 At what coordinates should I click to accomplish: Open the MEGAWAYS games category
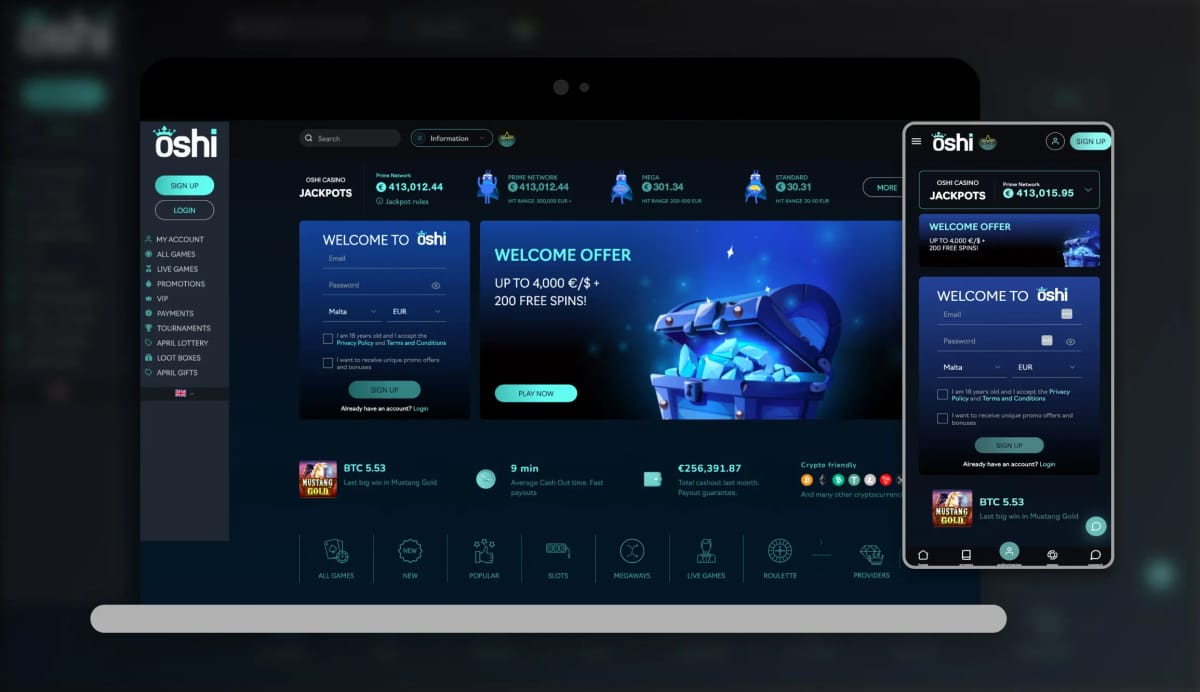click(631, 550)
